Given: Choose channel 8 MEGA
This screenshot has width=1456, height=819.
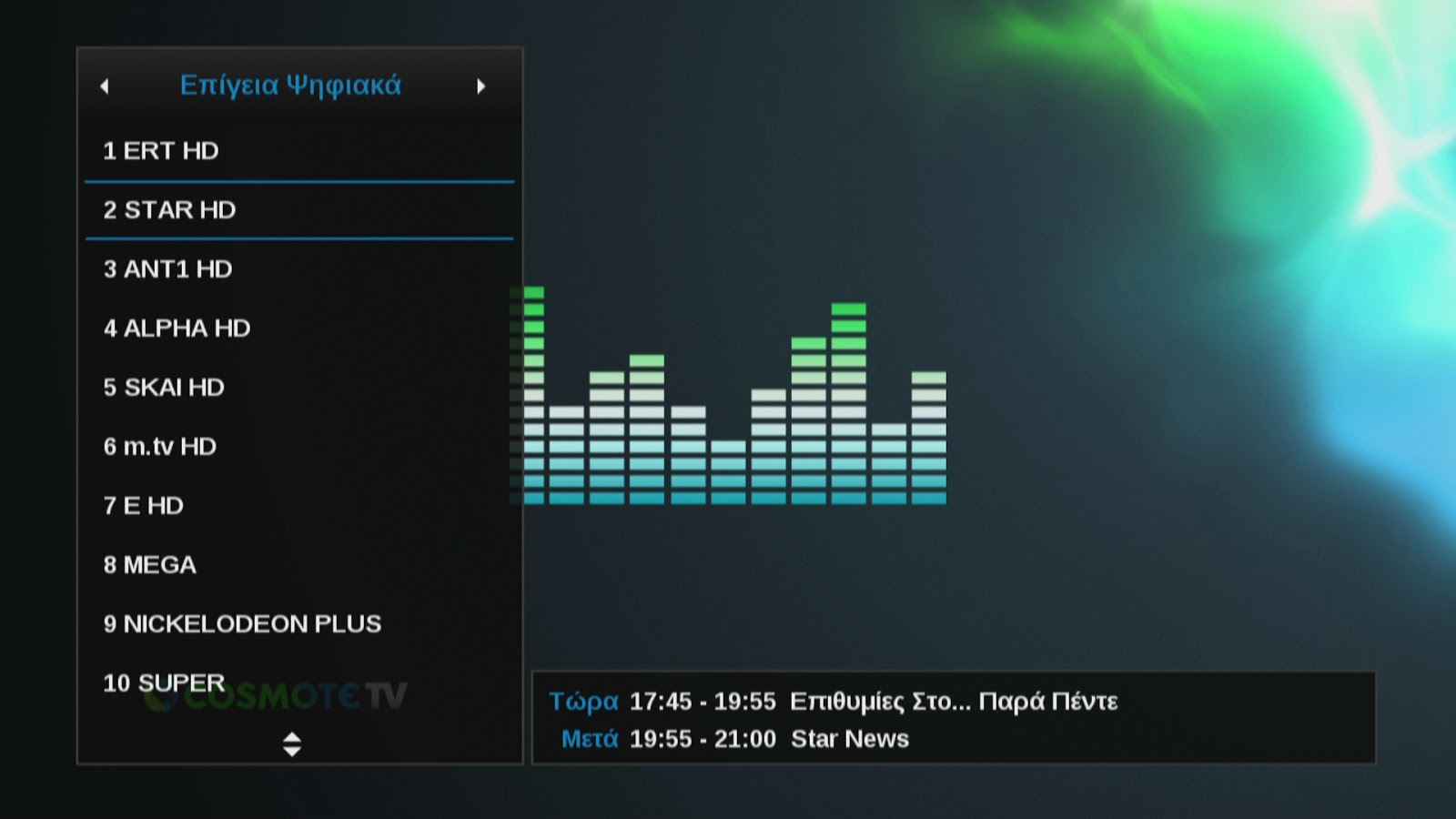Looking at the screenshot, I should tap(299, 565).
